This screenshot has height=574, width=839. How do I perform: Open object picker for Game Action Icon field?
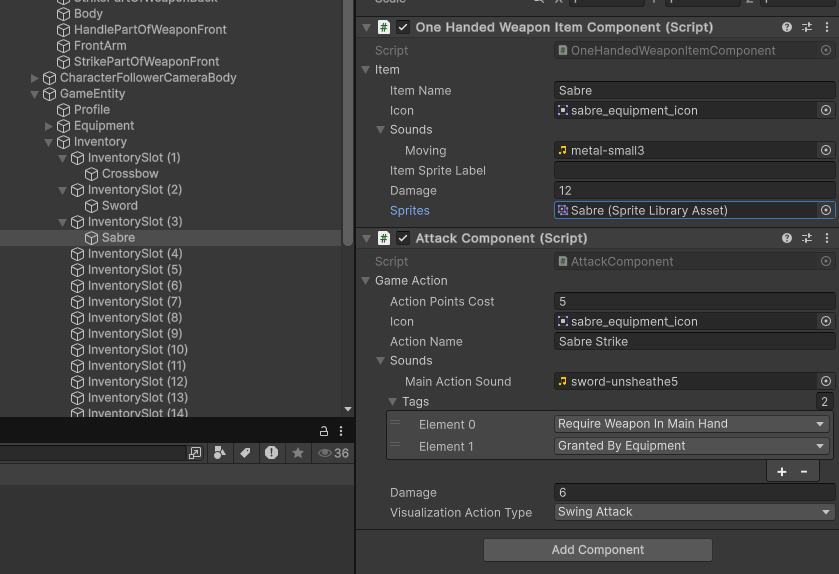(826, 321)
